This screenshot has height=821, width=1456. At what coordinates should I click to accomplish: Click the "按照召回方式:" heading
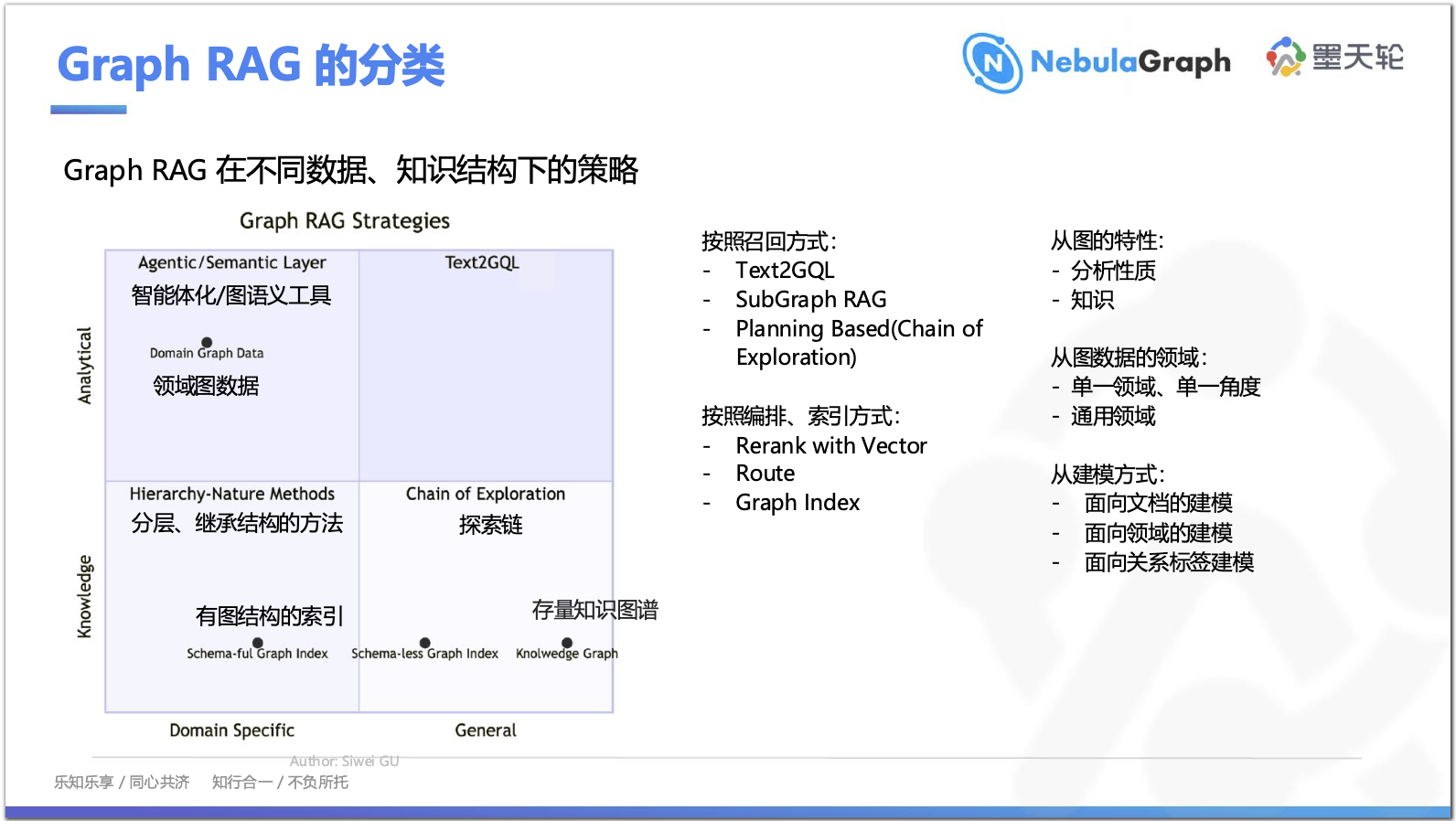[769, 241]
